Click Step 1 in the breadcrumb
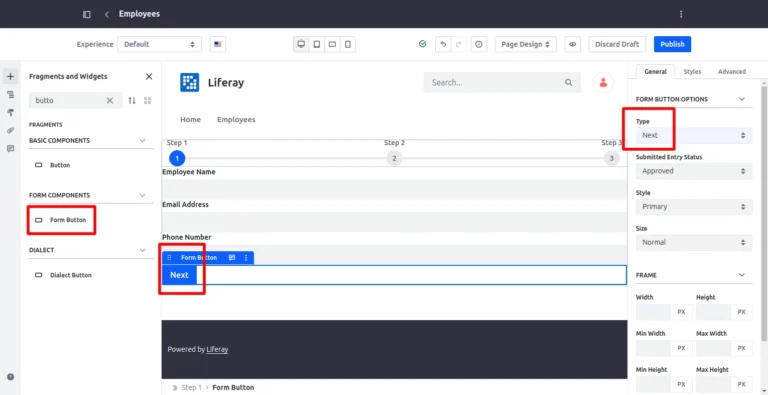Screen dimensions: 768x395 click(x=192, y=388)
